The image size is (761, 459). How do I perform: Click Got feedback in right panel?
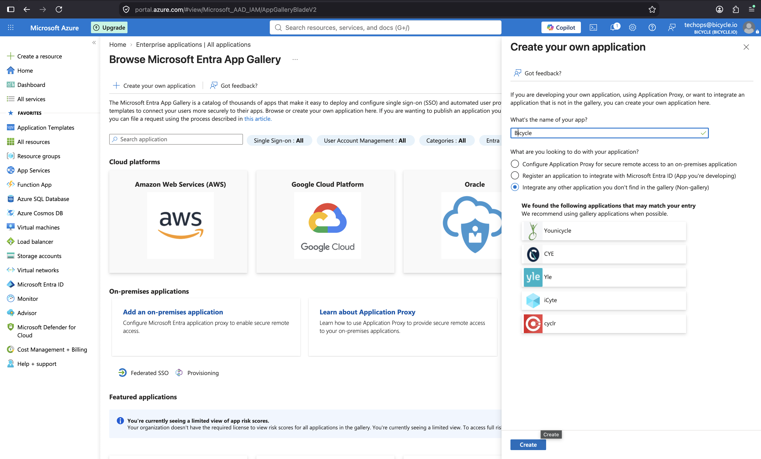click(x=537, y=73)
